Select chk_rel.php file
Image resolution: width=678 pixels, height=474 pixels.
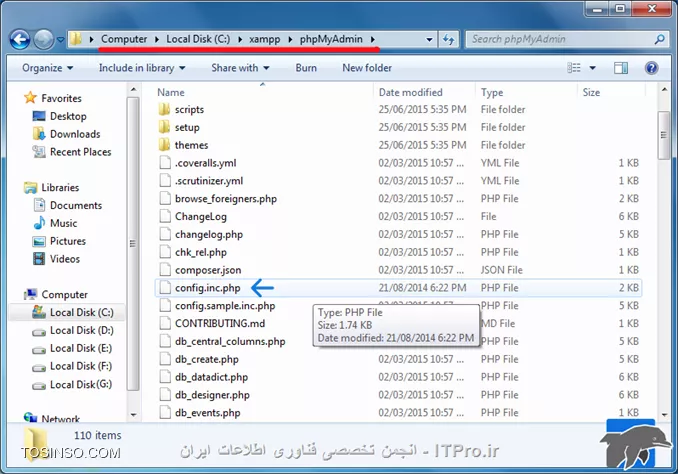(201, 252)
